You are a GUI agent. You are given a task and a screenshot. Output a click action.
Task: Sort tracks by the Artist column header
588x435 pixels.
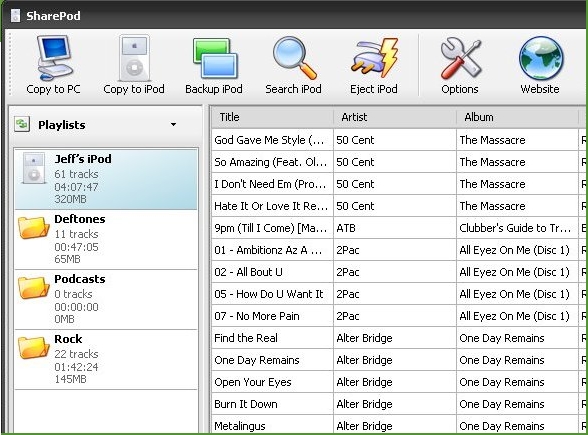coord(394,117)
